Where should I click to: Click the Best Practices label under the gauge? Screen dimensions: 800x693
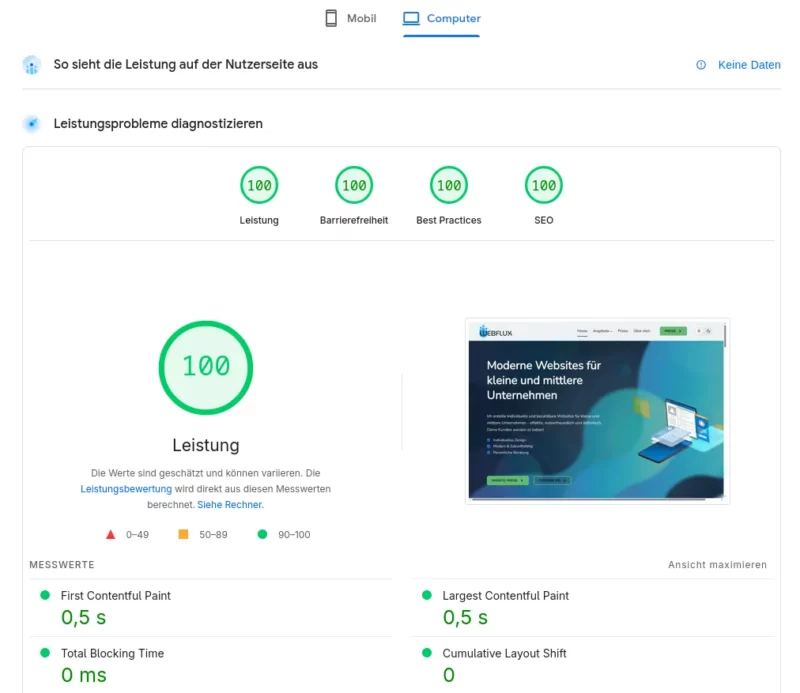[449, 220]
